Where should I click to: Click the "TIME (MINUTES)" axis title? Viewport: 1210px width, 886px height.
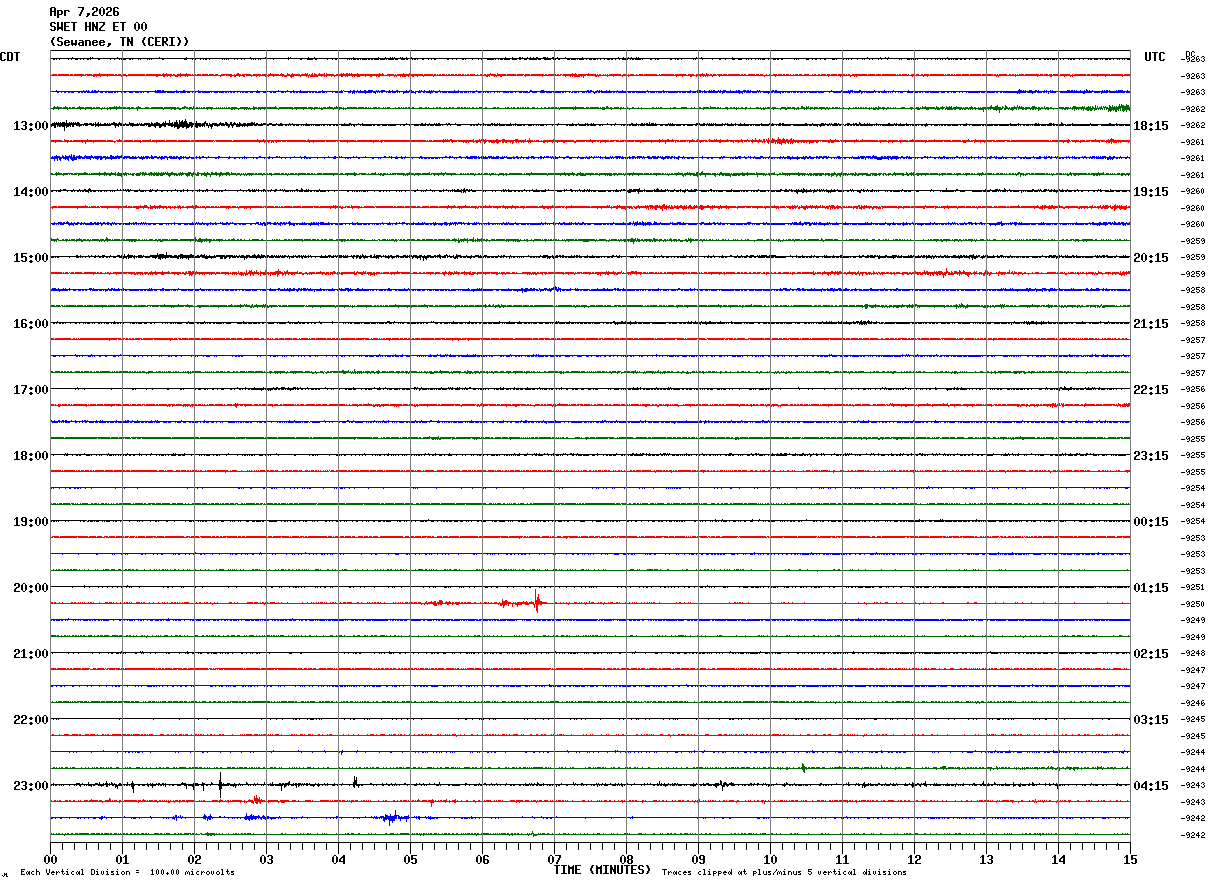tap(602, 870)
